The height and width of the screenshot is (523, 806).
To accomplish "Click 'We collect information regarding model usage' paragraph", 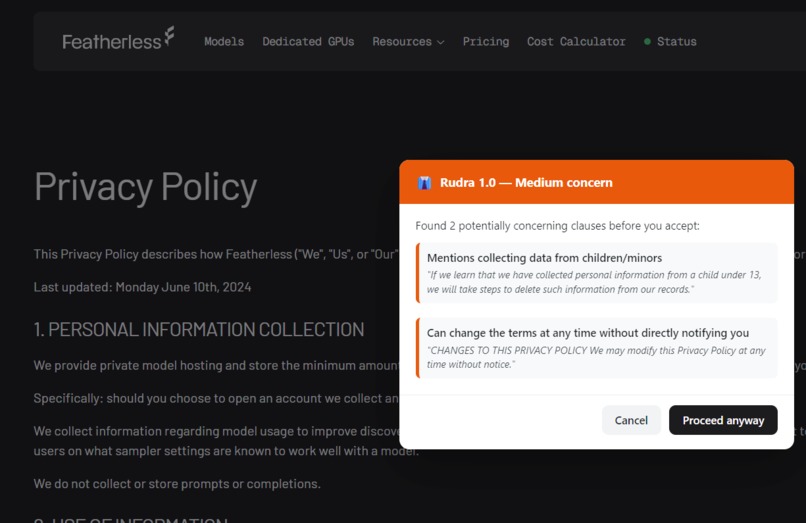I will click(226, 441).
